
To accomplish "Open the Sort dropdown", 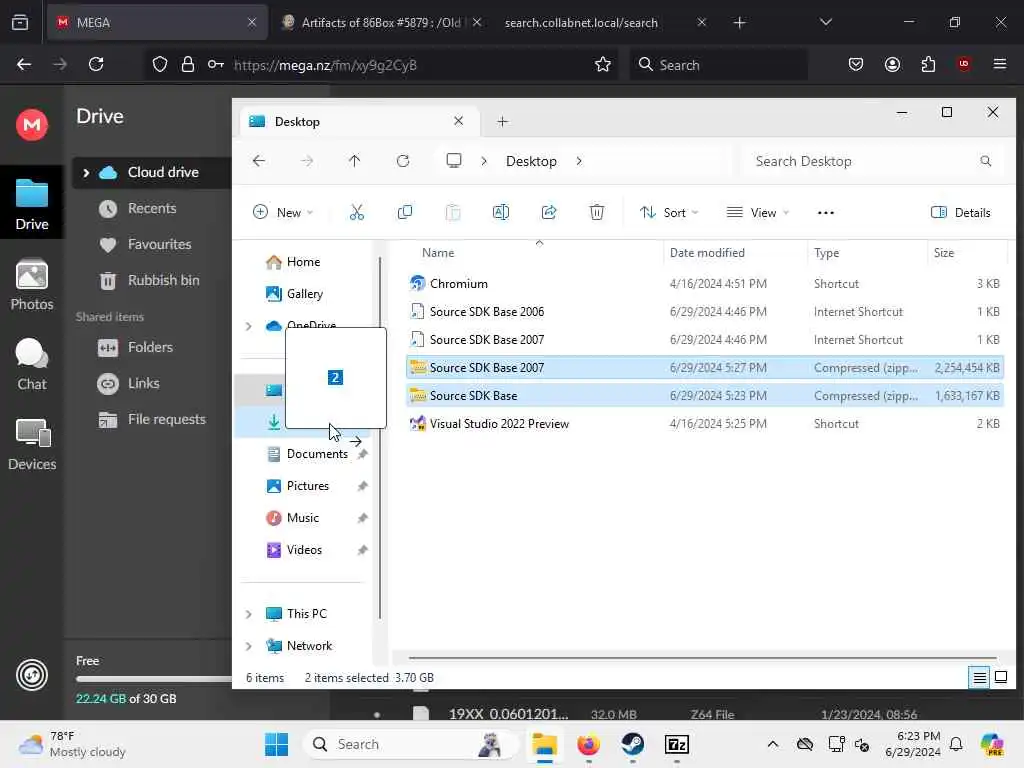I will [x=669, y=212].
